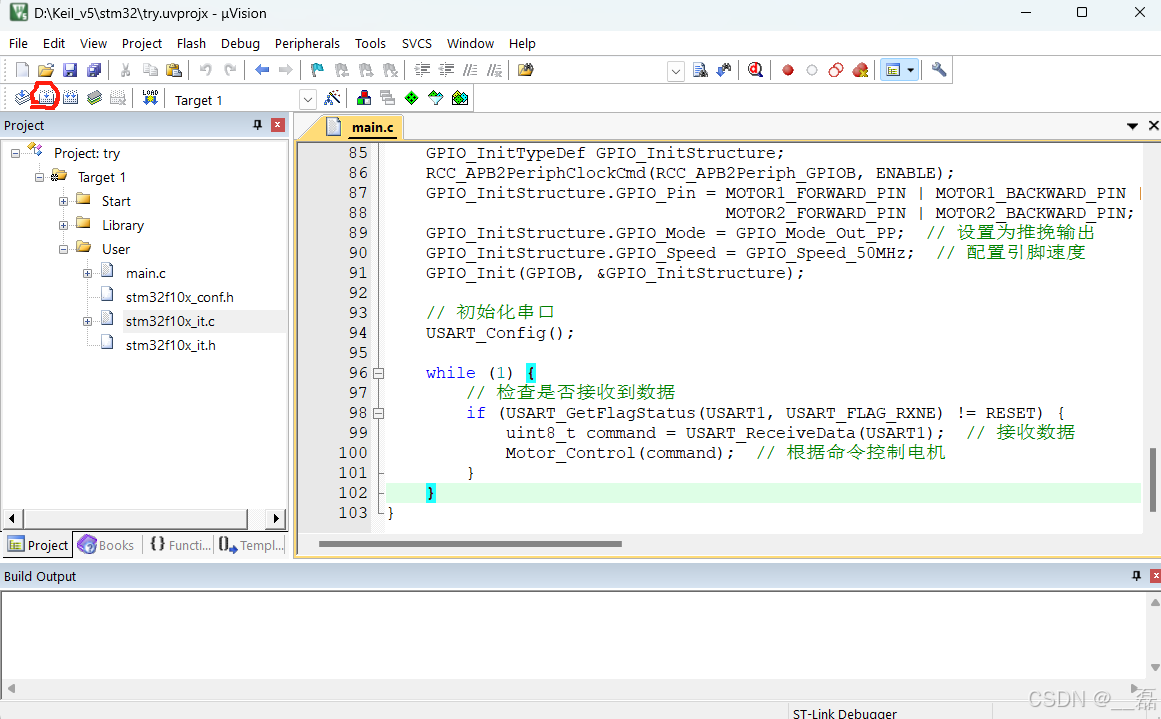This screenshot has width=1161, height=719.
Task: Start the debug session
Action: 755,70
